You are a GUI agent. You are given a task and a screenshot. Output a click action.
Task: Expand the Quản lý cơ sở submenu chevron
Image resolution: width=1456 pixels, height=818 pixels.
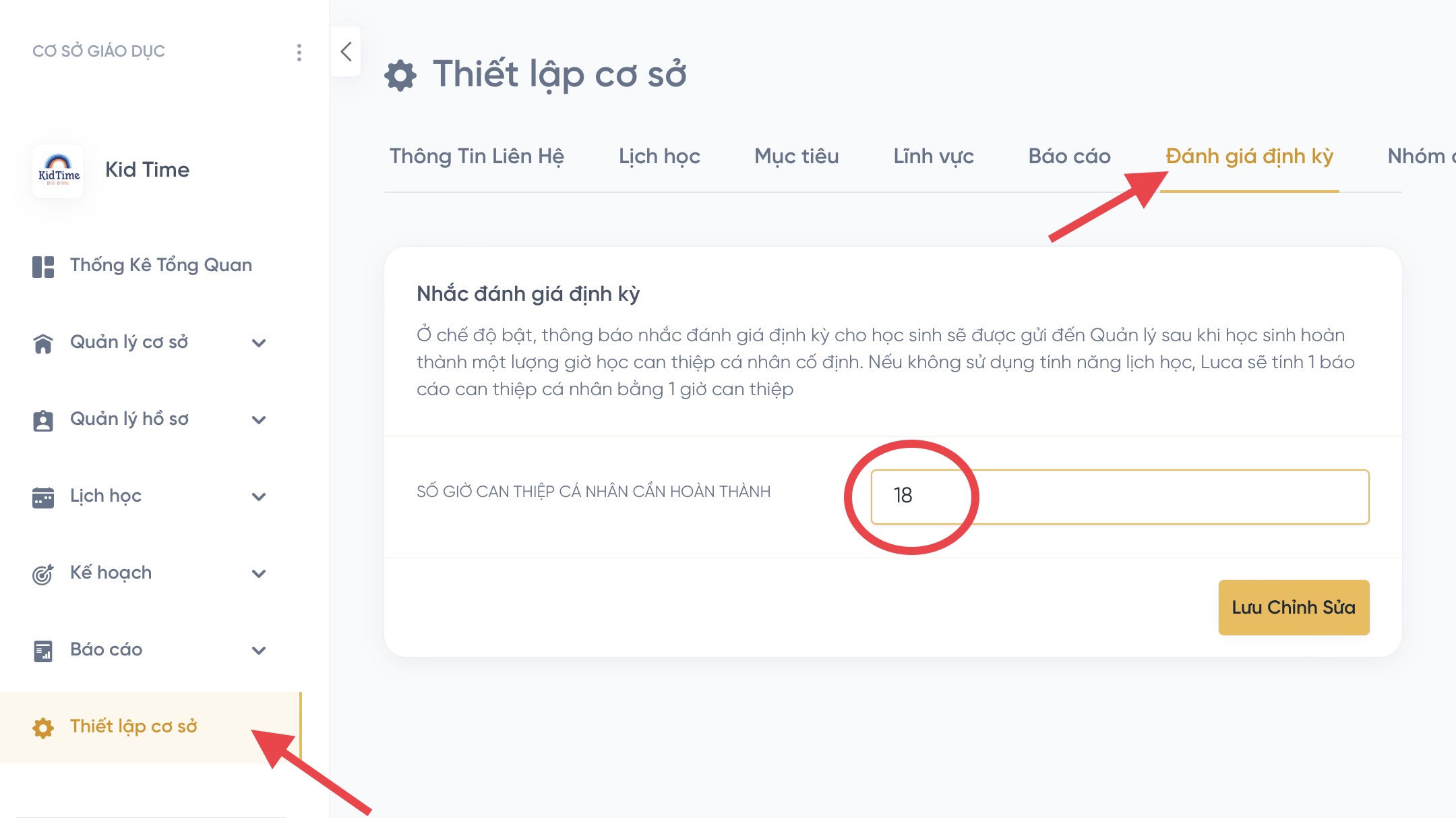pyautogui.click(x=259, y=343)
